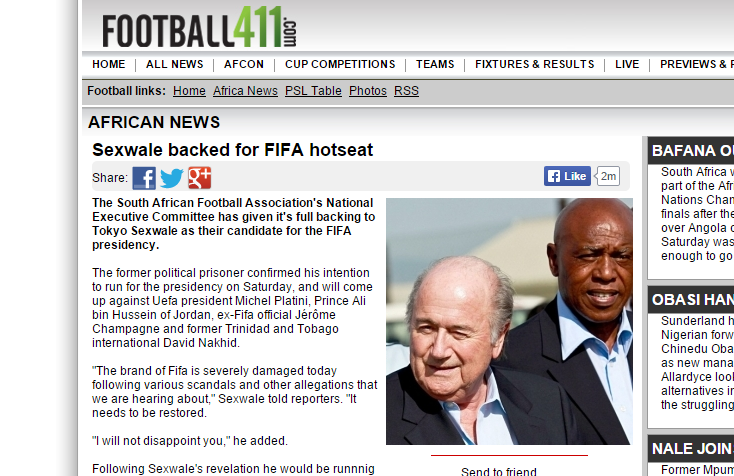Open the RSS feed link

(x=406, y=91)
